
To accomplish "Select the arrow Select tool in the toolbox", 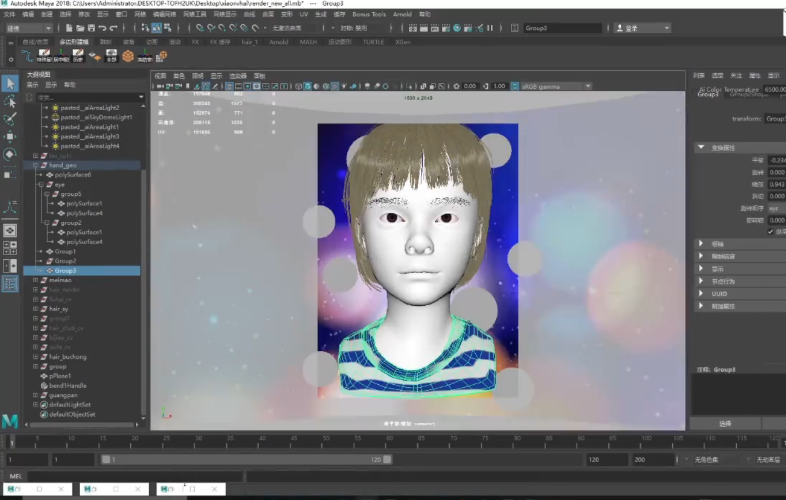I will (10, 84).
